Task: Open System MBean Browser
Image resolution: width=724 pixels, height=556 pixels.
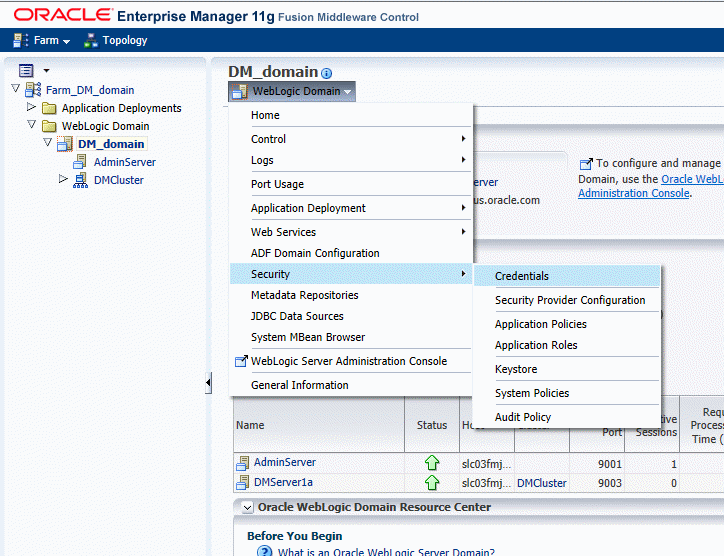Action: coord(351,337)
